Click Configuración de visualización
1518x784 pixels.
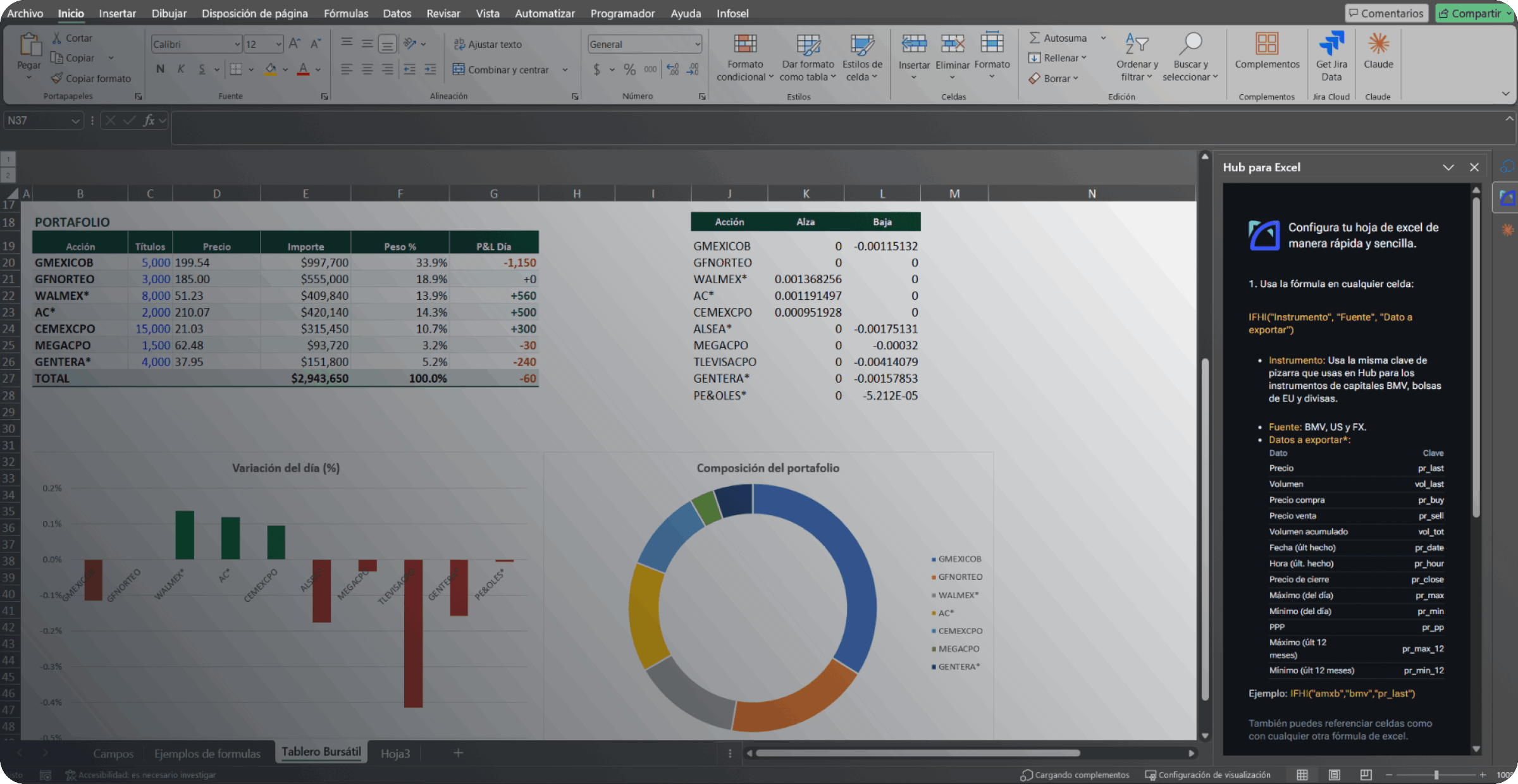pos(1207,775)
